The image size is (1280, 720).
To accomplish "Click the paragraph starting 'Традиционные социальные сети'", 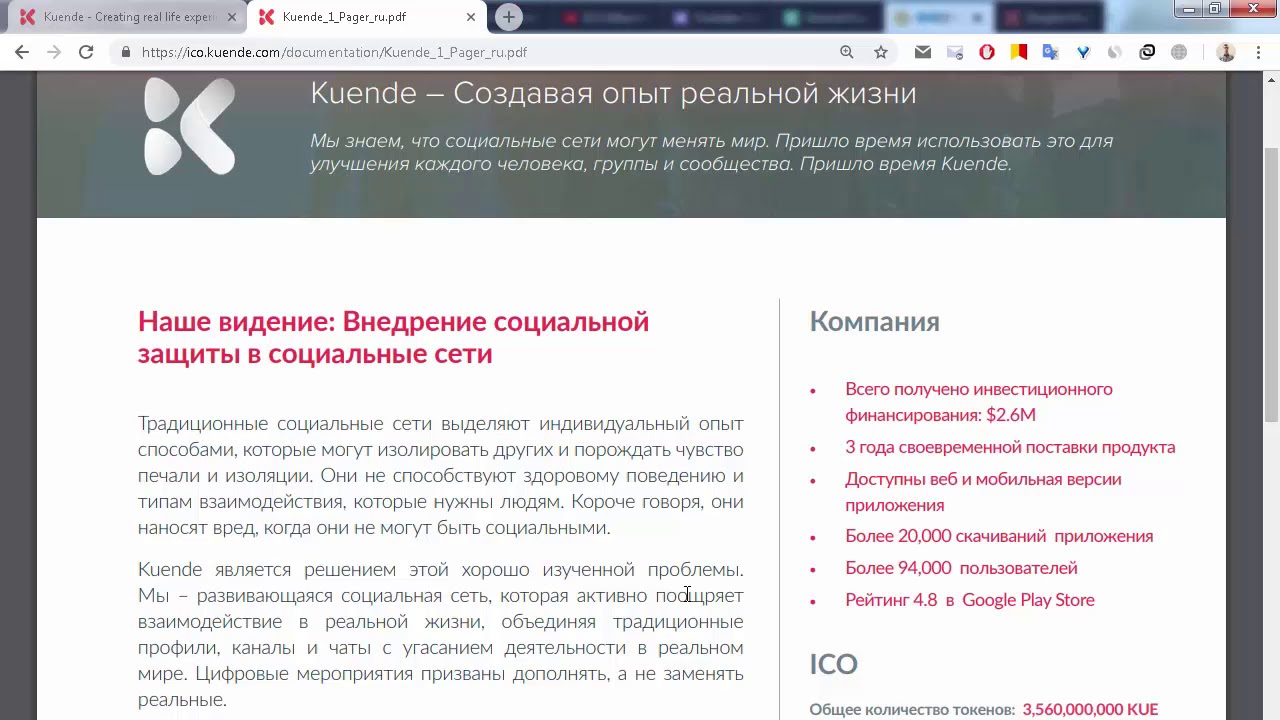I will click(x=440, y=475).
